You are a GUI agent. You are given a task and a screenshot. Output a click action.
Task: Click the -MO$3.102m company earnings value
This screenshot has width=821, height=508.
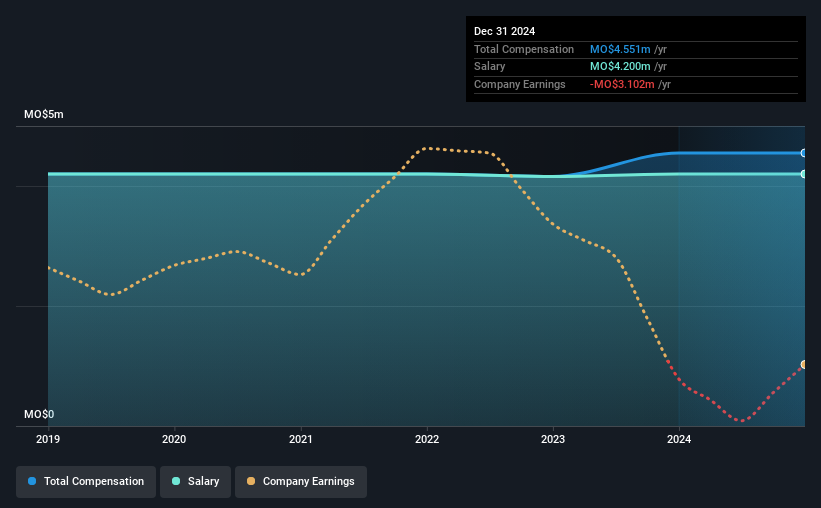(x=622, y=84)
